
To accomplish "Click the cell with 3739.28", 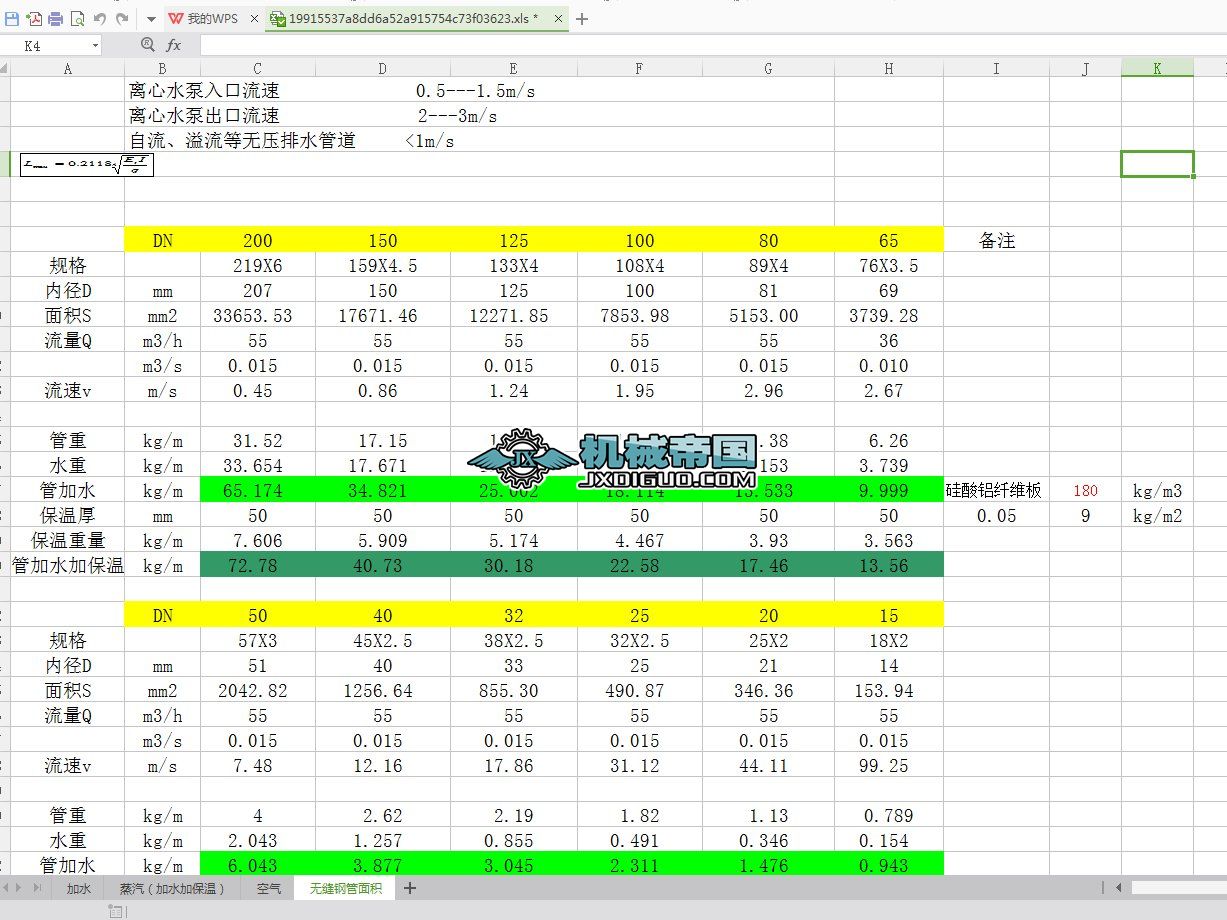I will tap(888, 315).
